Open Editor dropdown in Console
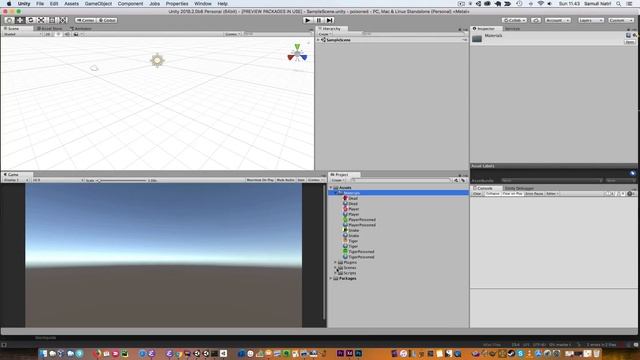 (552, 194)
